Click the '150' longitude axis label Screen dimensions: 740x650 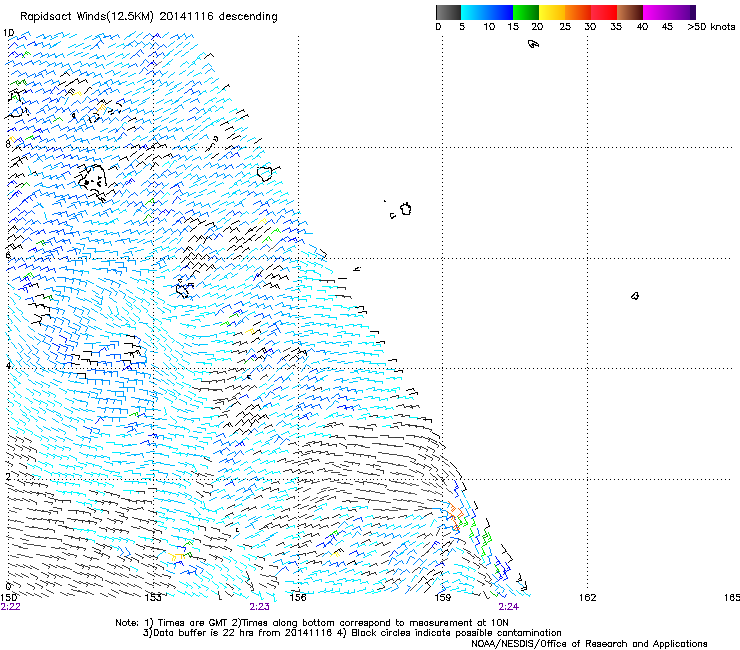[8, 598]
